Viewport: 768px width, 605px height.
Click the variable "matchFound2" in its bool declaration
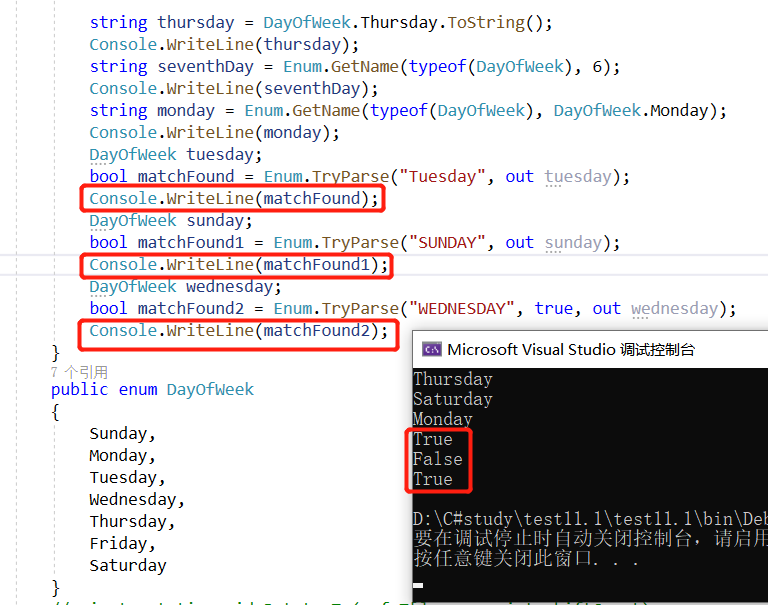[x=191, y=309]
